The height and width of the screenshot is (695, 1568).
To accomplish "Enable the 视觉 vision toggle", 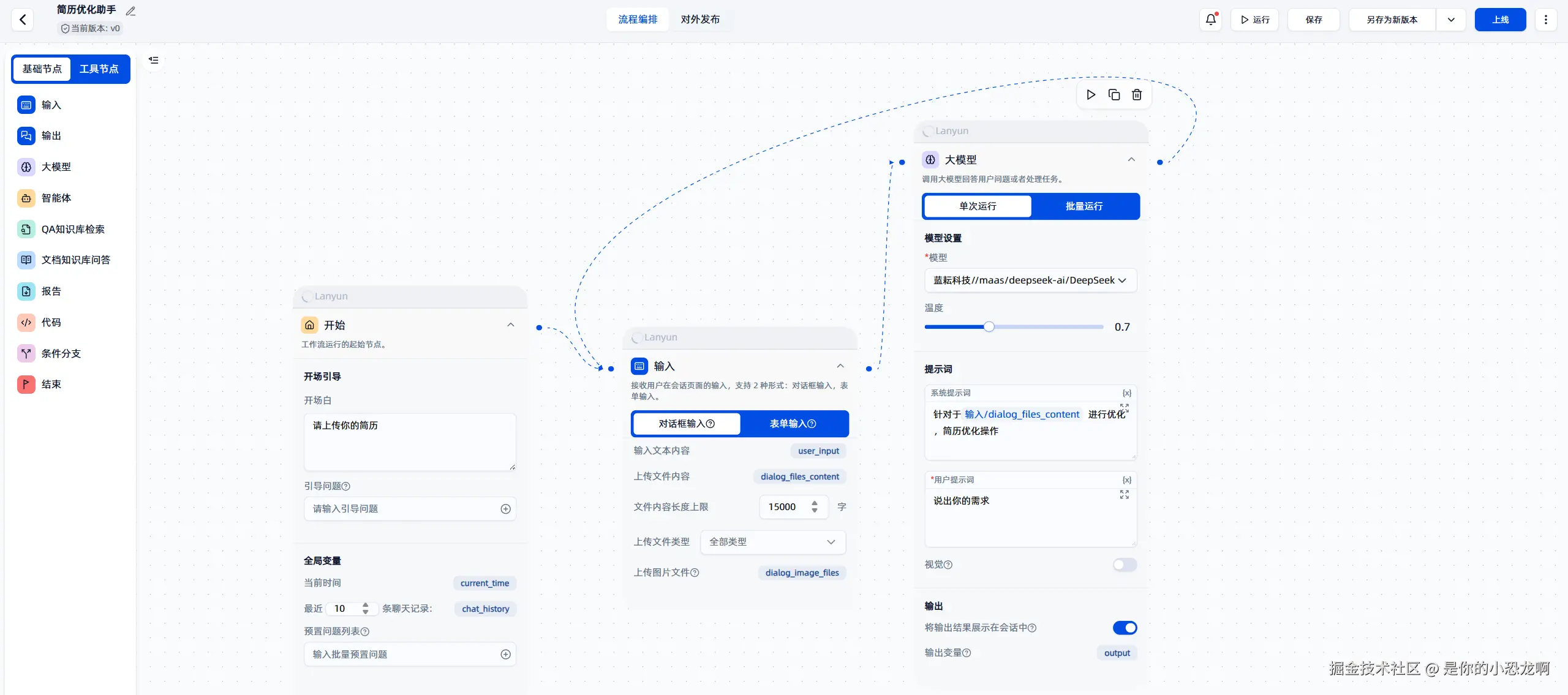I will [1125, 565].
